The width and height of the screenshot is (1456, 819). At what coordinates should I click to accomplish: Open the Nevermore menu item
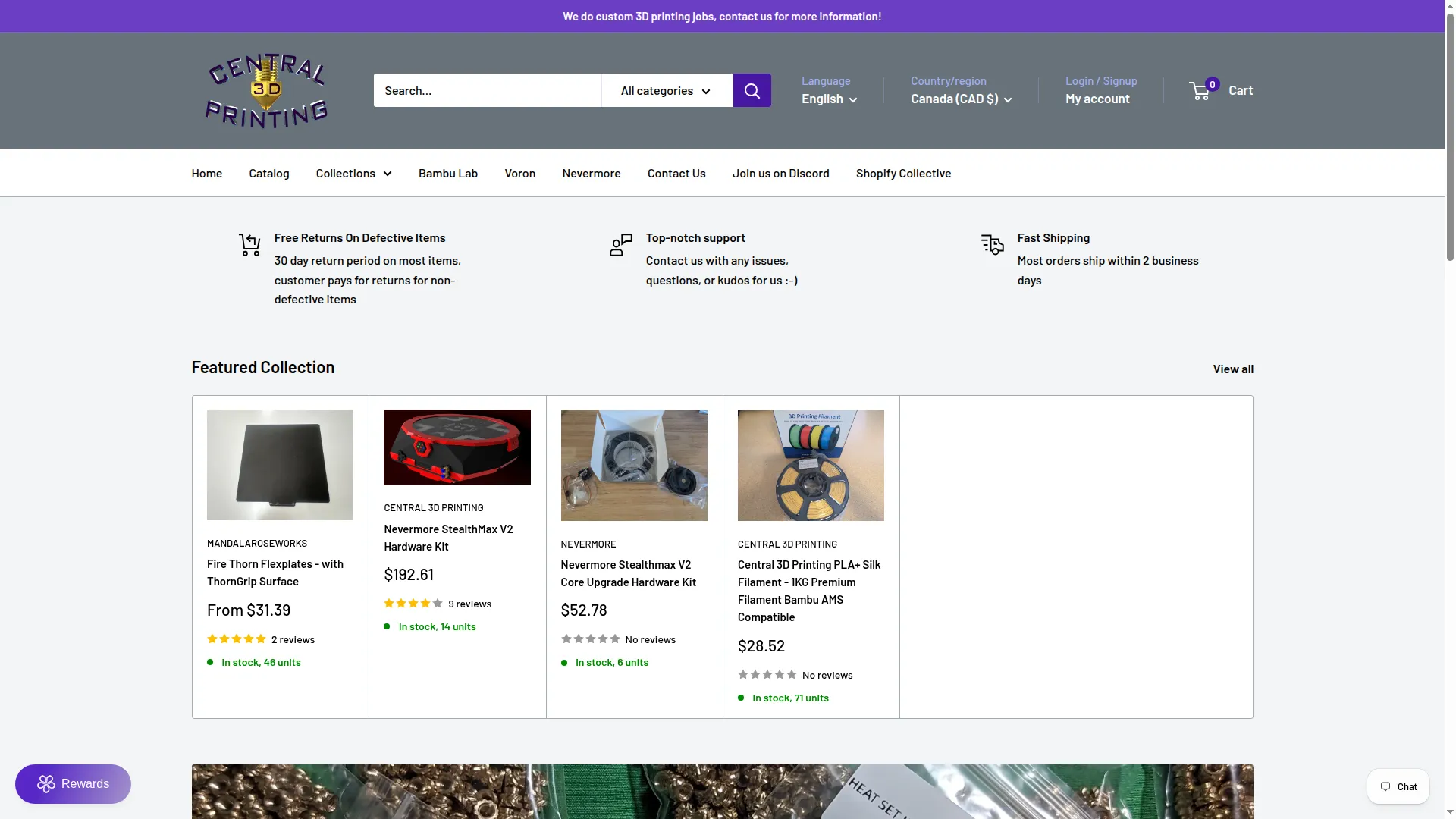pos(591,173)
